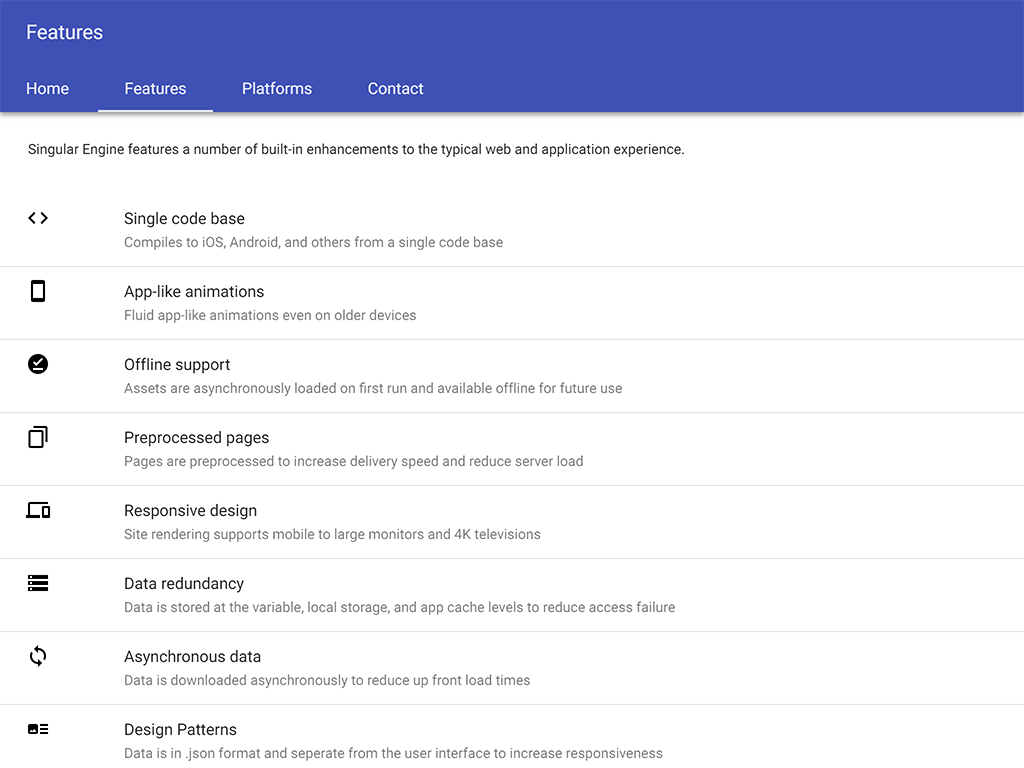
Task: Click the Data redundancy description text
Action: [x=399, y=607]
